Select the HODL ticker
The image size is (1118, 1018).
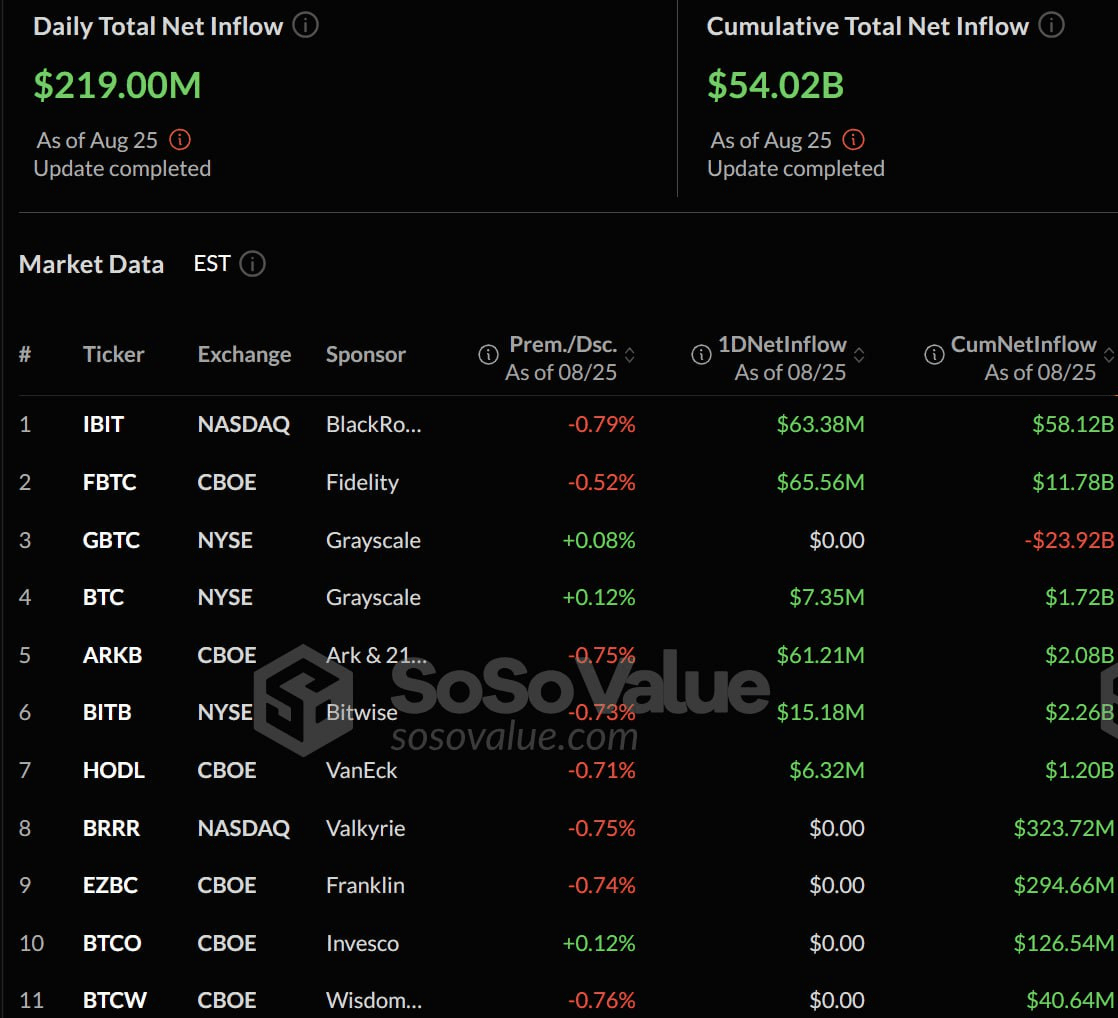(114, 771)
